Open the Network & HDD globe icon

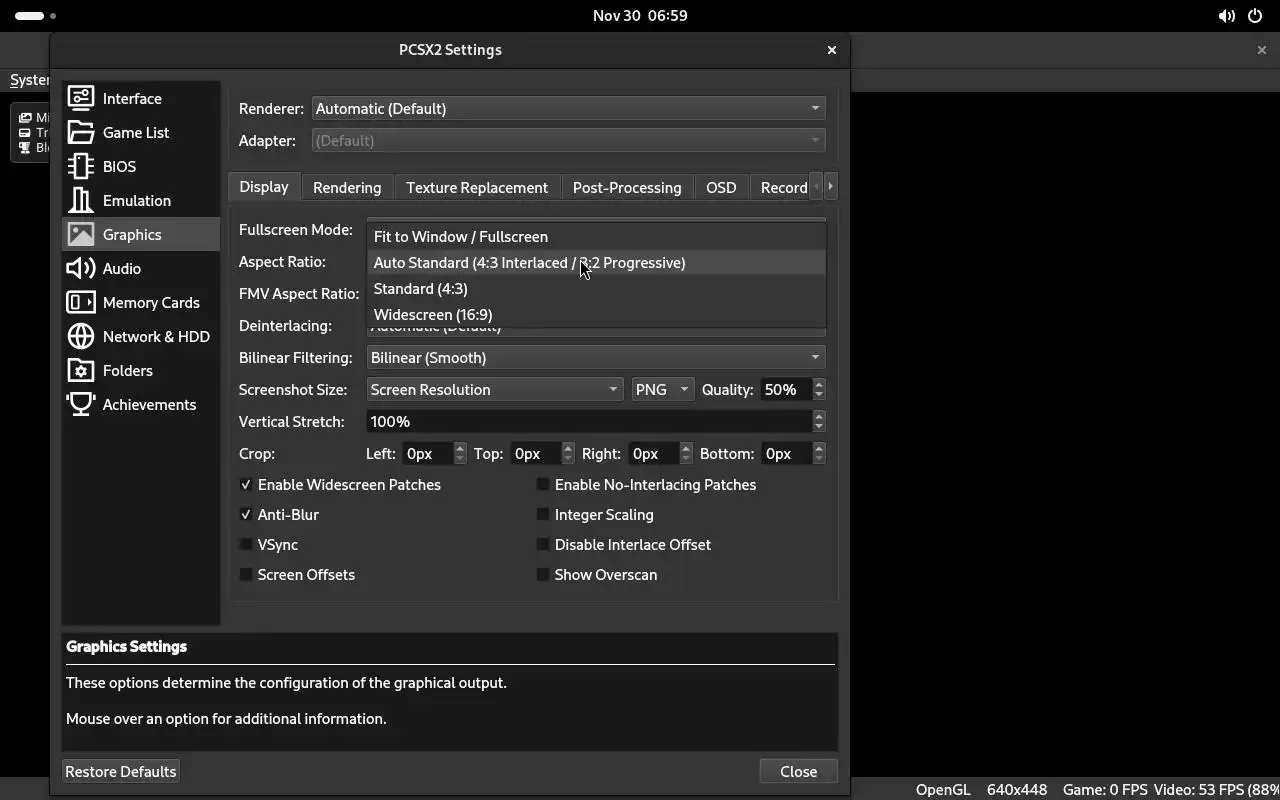pyautogui.click(x=81, y=336)
